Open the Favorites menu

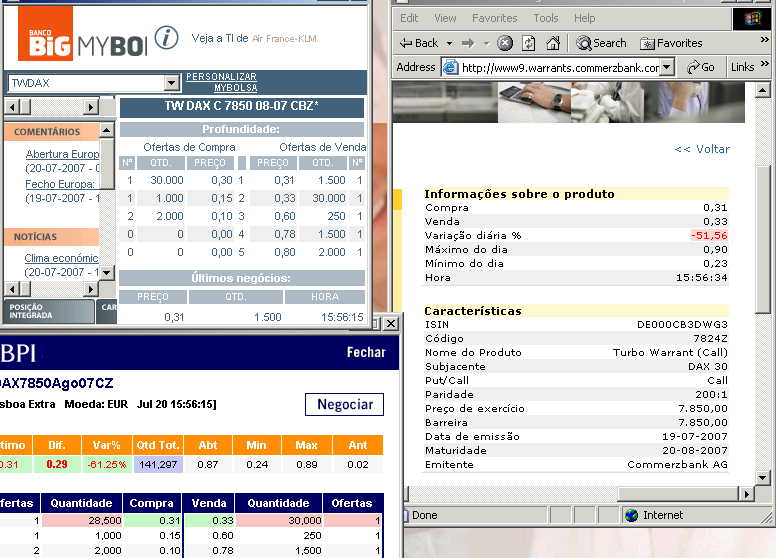coord(494,18)
